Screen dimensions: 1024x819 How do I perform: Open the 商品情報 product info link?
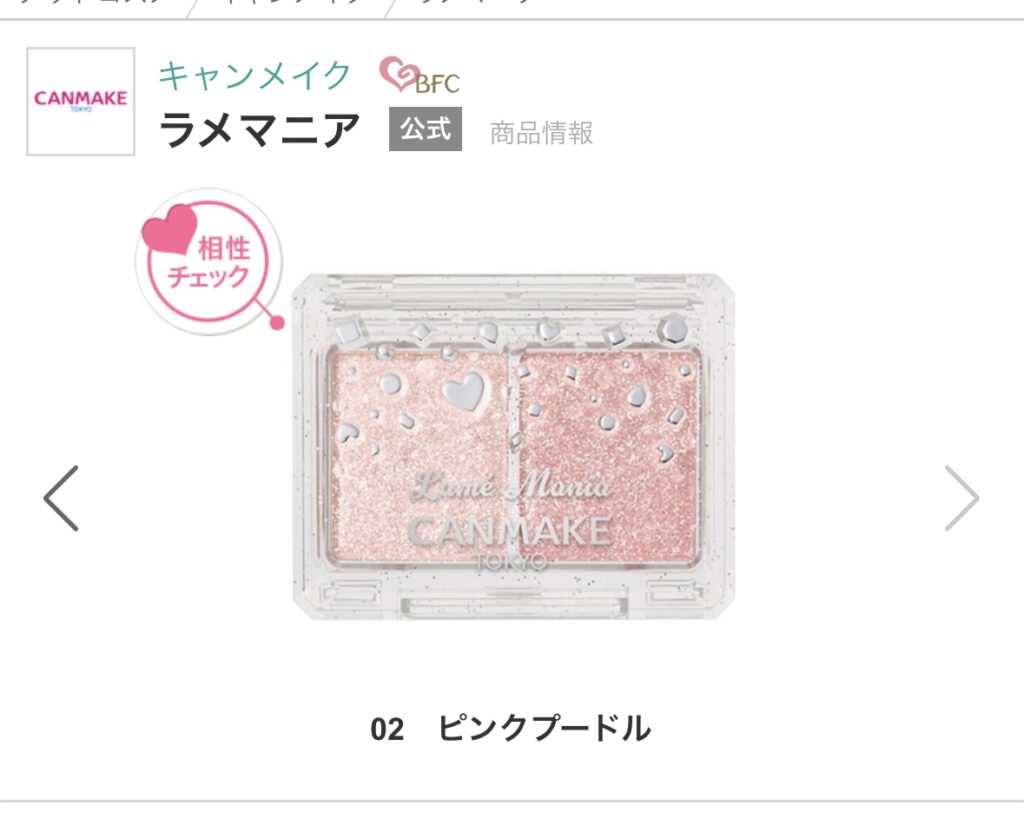(x=541, y=133)
